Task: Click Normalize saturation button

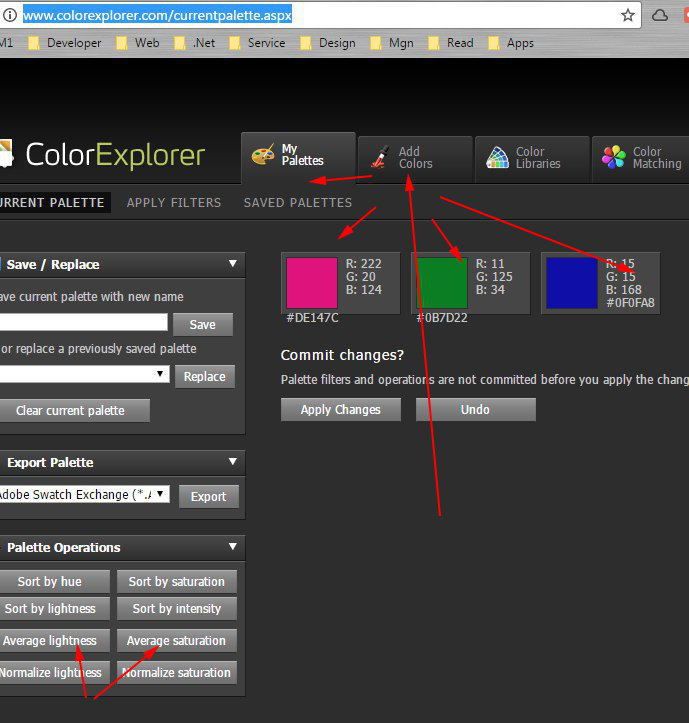Action: click(x=177, y=672)
